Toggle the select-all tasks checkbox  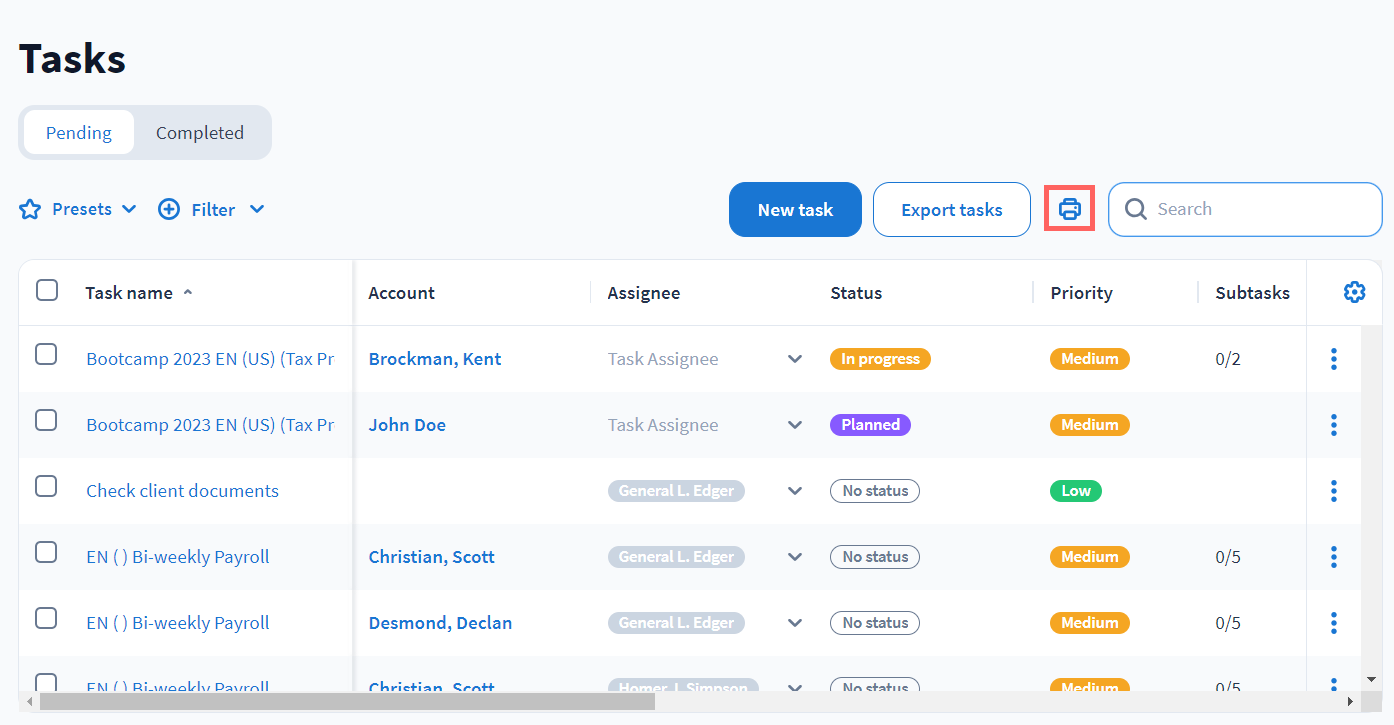tap(47, 291)
